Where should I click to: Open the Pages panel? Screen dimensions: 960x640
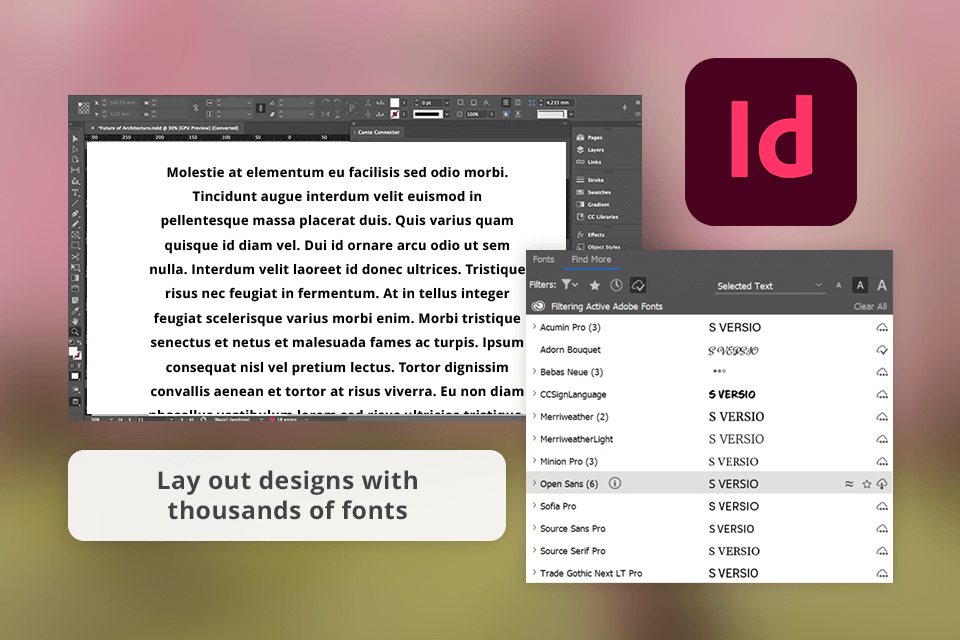tap(590, 138)
